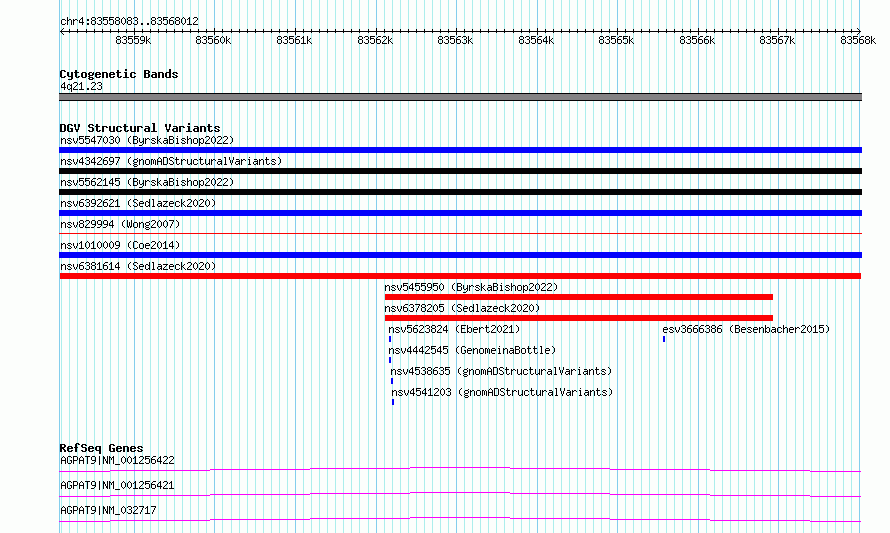Click the nsv5562145 (ByrskaBishop2022) black bar
Screen dimensions: 890x533
click(x=460, y=192)
